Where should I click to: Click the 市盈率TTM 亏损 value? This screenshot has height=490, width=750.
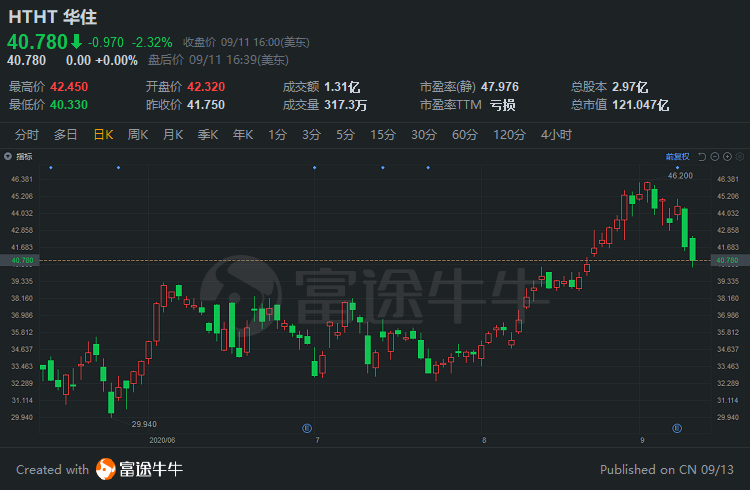pyautogui.click(x=502, y=105)
